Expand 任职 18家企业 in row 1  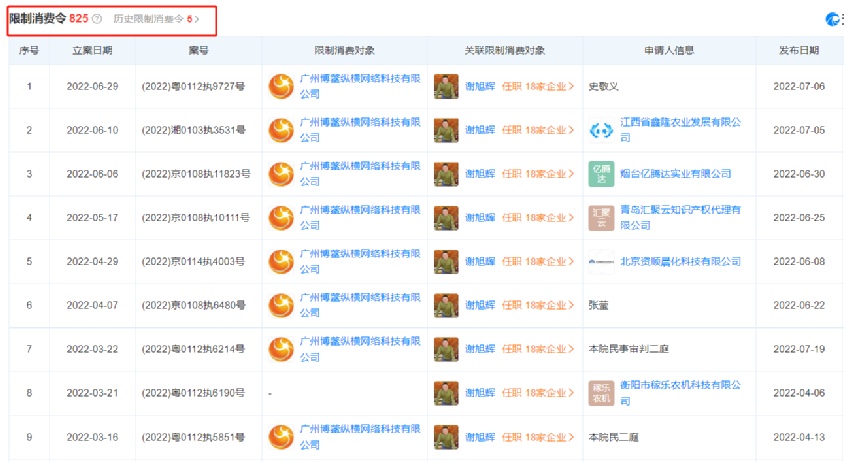538,86
